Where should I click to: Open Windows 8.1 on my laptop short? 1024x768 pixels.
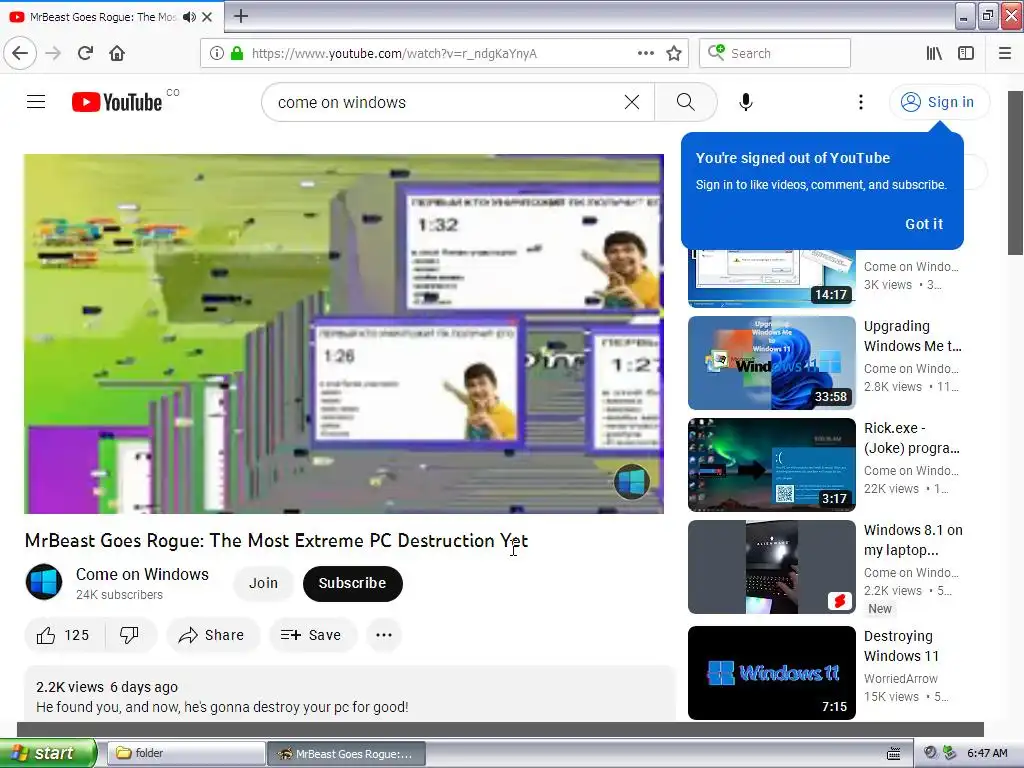tap(771, 567)
